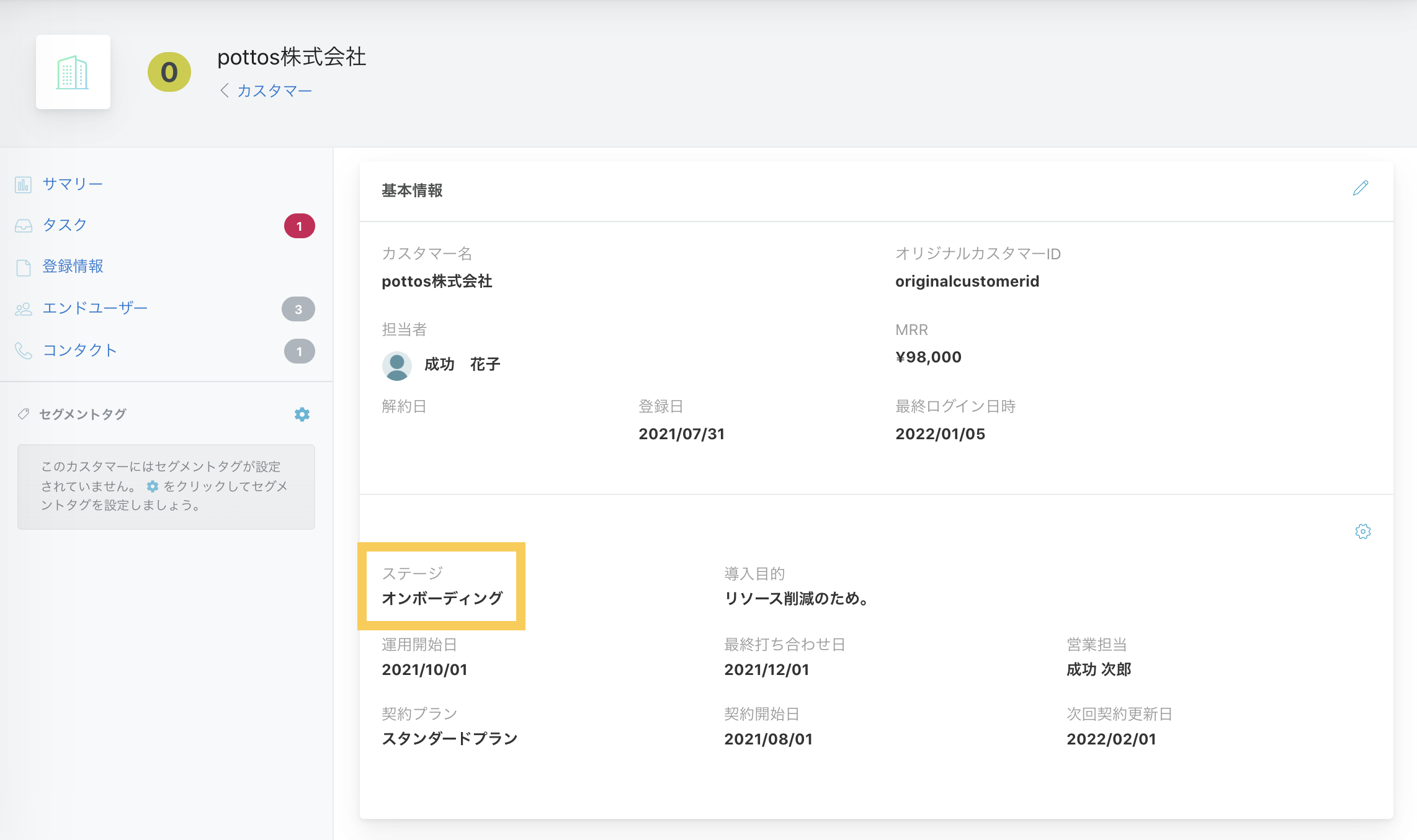Go back via the カスタマー link
Viewport: 1417px width, 840px height.
pyautogui.click(x=267, y=91)
